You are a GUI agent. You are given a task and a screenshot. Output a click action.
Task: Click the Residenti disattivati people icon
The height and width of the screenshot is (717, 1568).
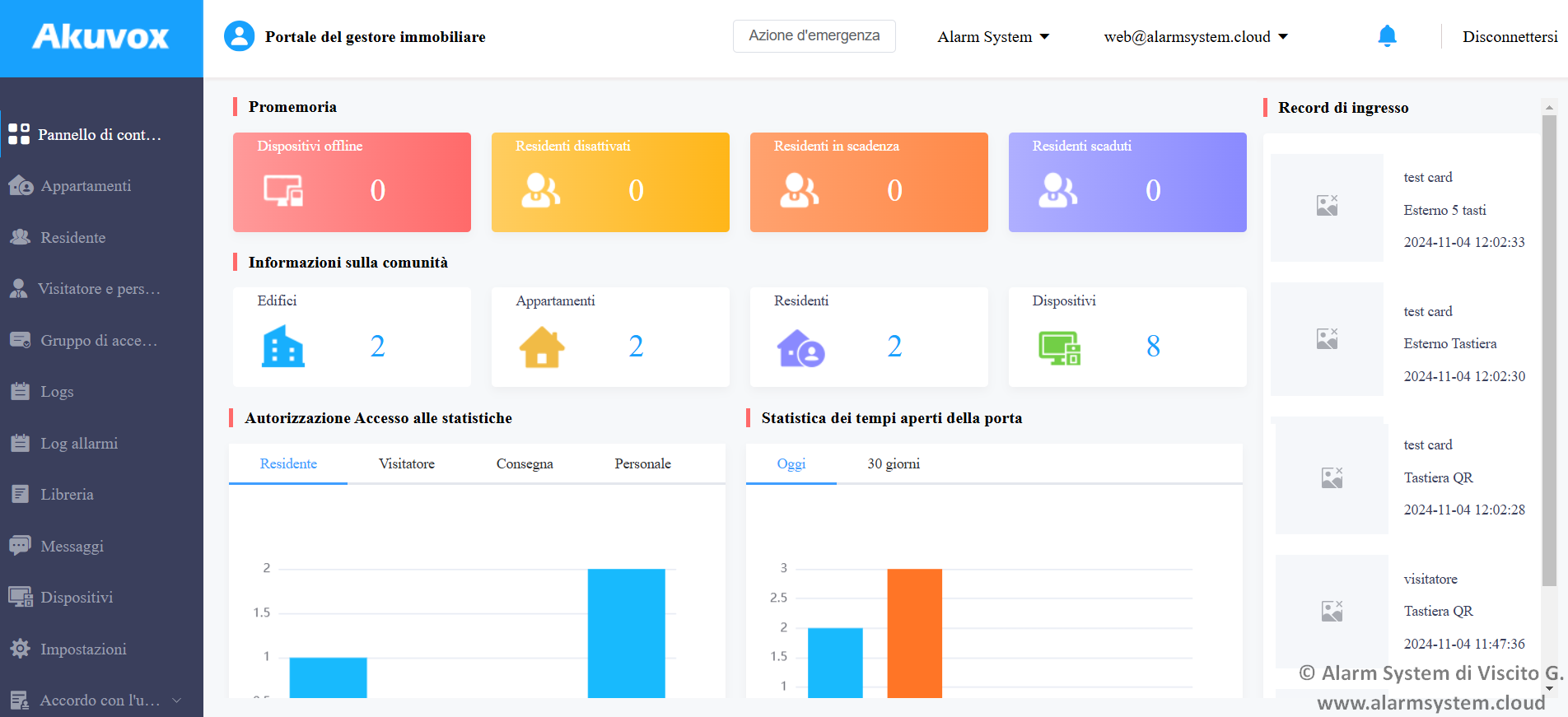540,190
